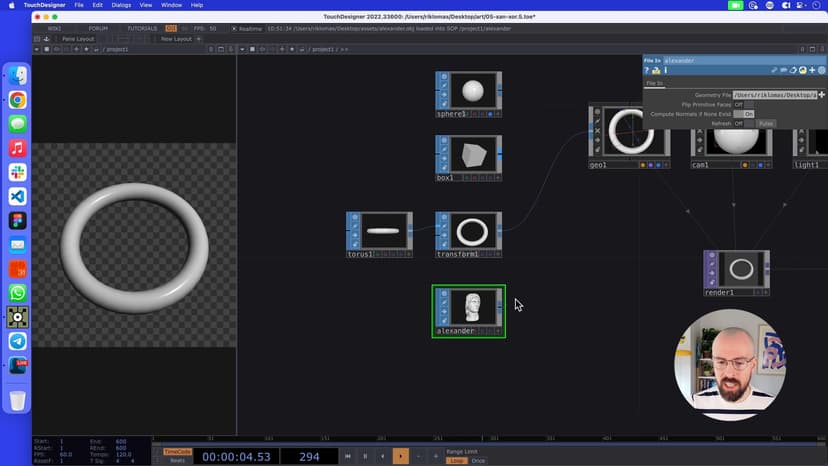The width and height of the screenshot is (828, 466).
Task: Click the plus icon beside Geometry File
Action: (x=822, y=94)
